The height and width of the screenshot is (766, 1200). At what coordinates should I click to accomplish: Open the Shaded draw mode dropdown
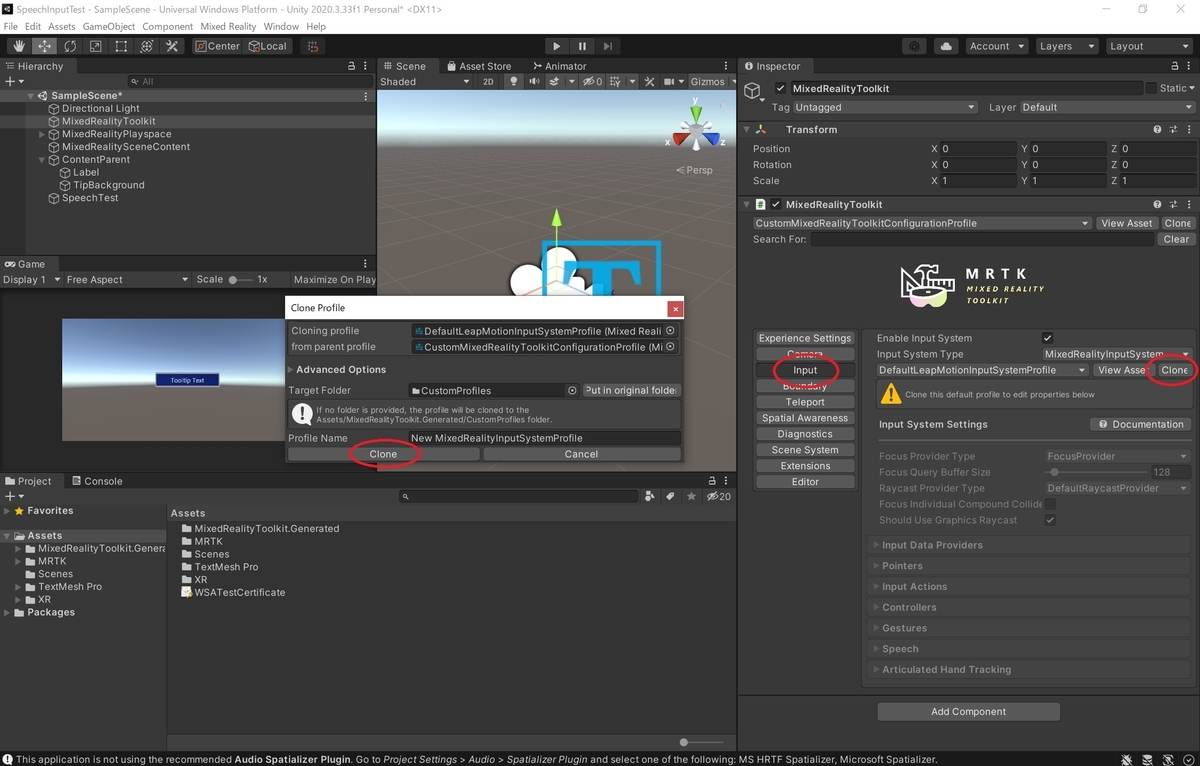point(425,82)
